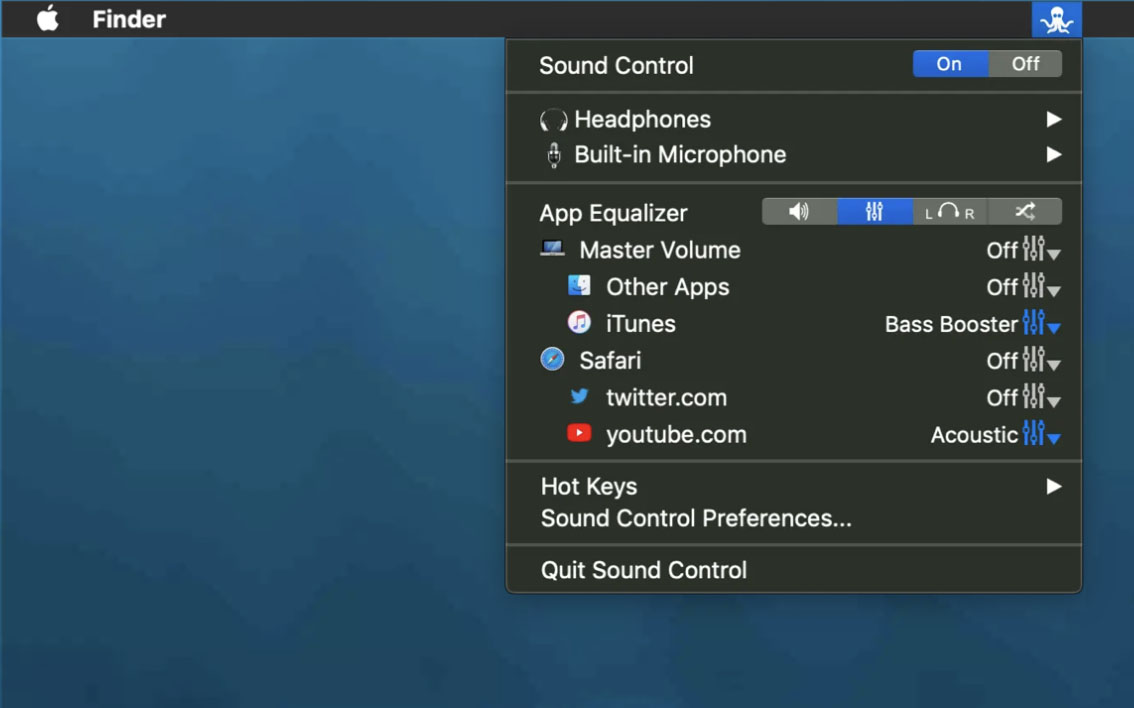Select the L/R headphone balance tab icon

coord(949,212)
